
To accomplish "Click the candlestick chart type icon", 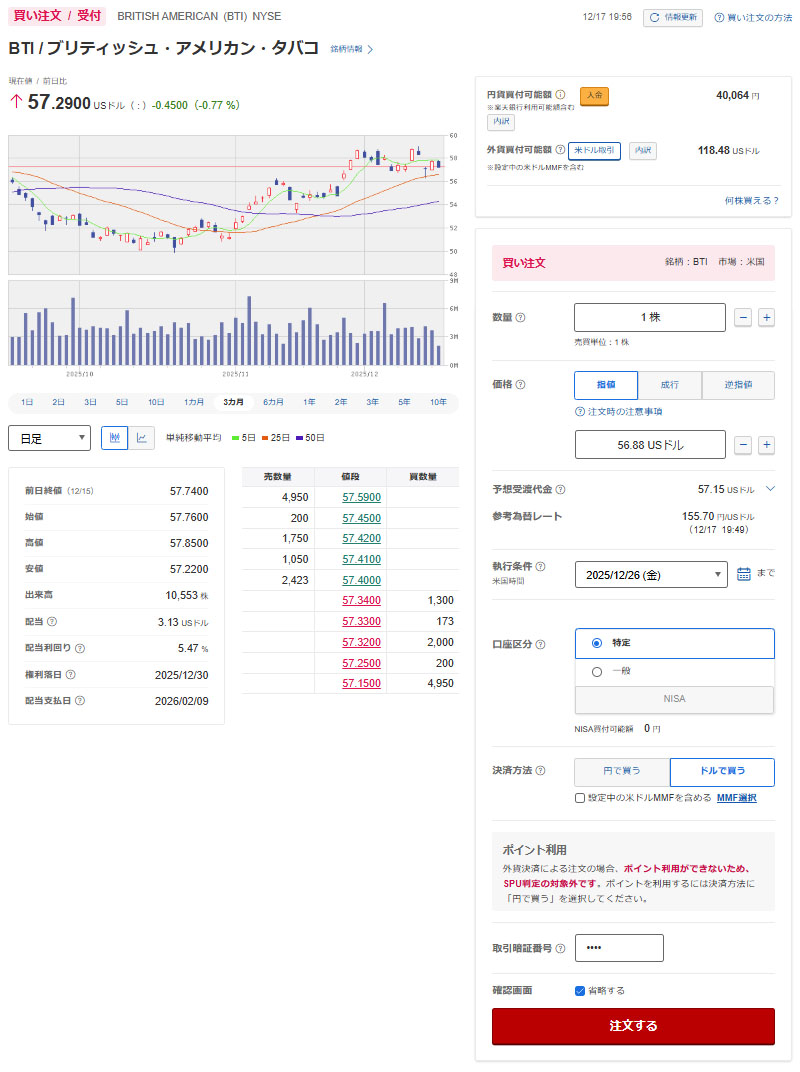I will click(x=115, y=438).
